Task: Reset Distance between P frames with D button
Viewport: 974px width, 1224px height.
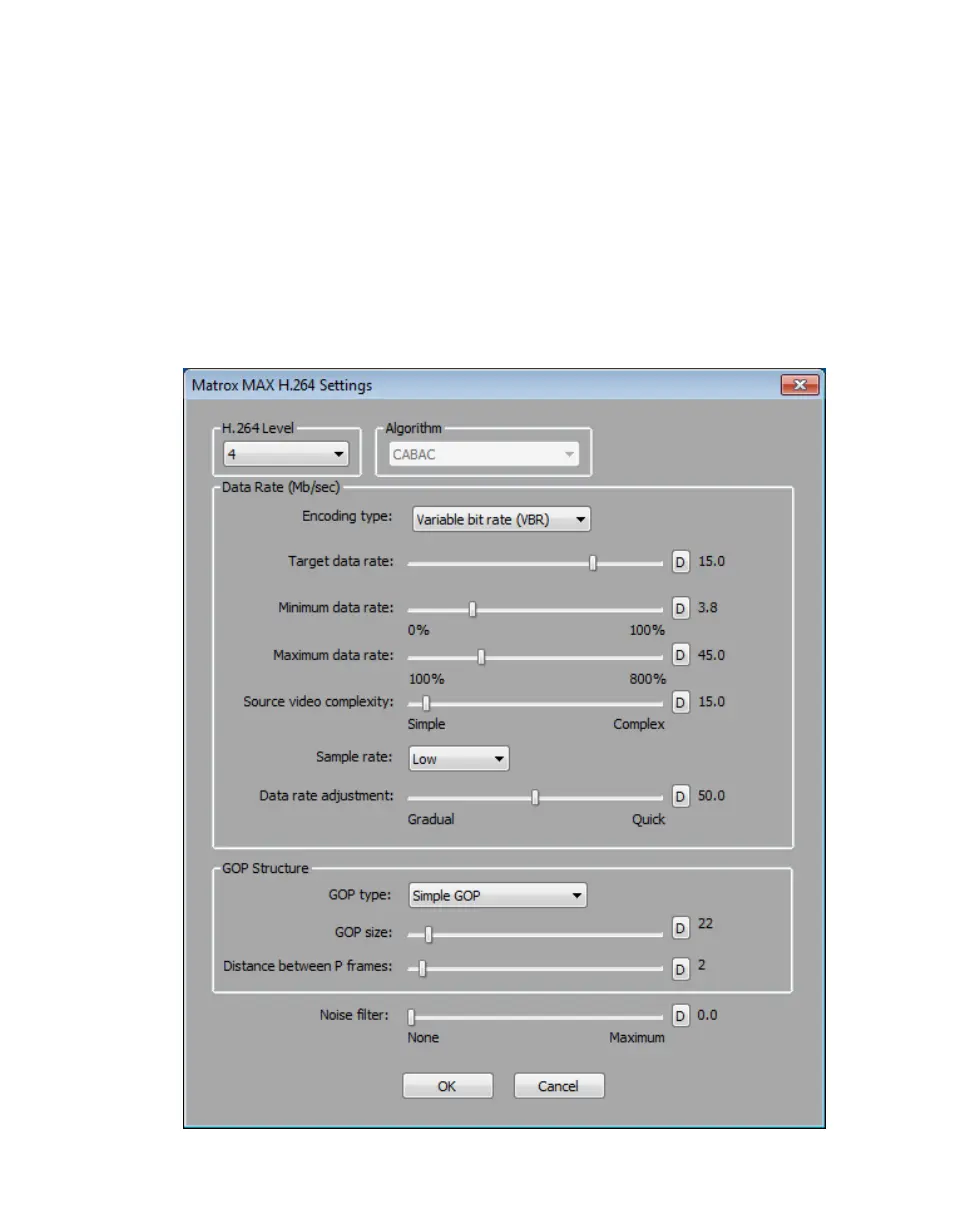Action: point(680,969)
